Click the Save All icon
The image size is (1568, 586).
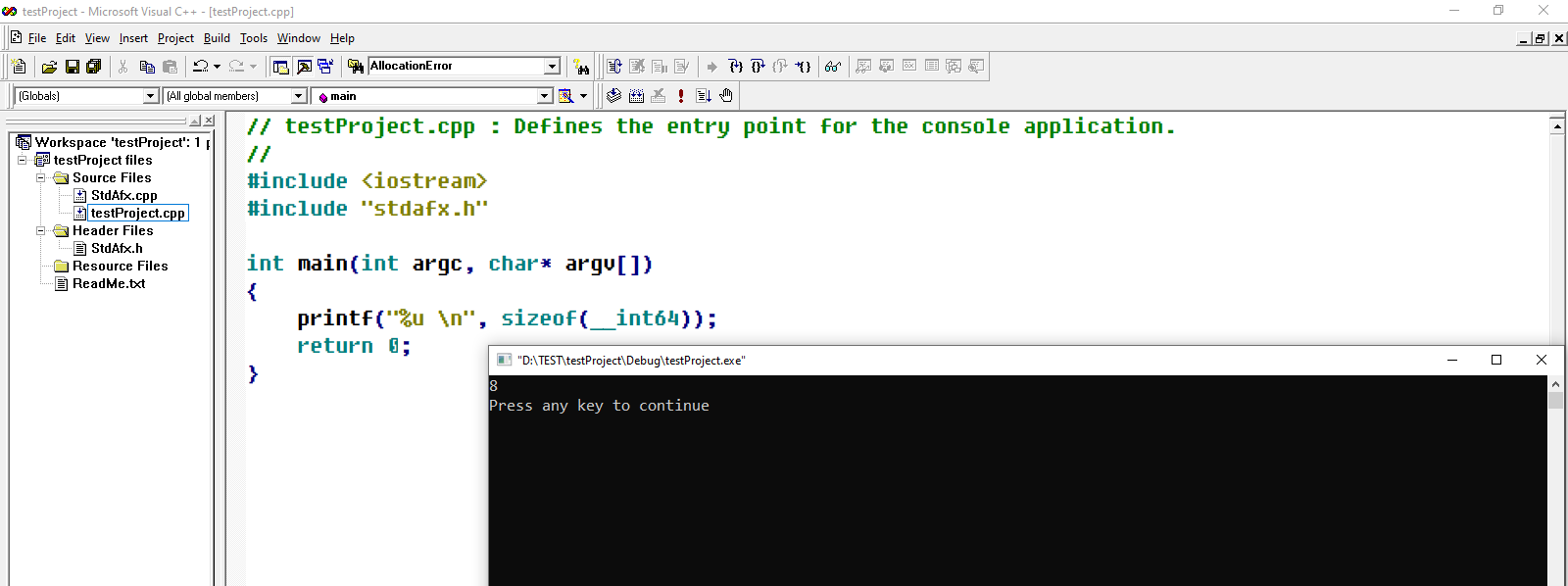point(94,67)
